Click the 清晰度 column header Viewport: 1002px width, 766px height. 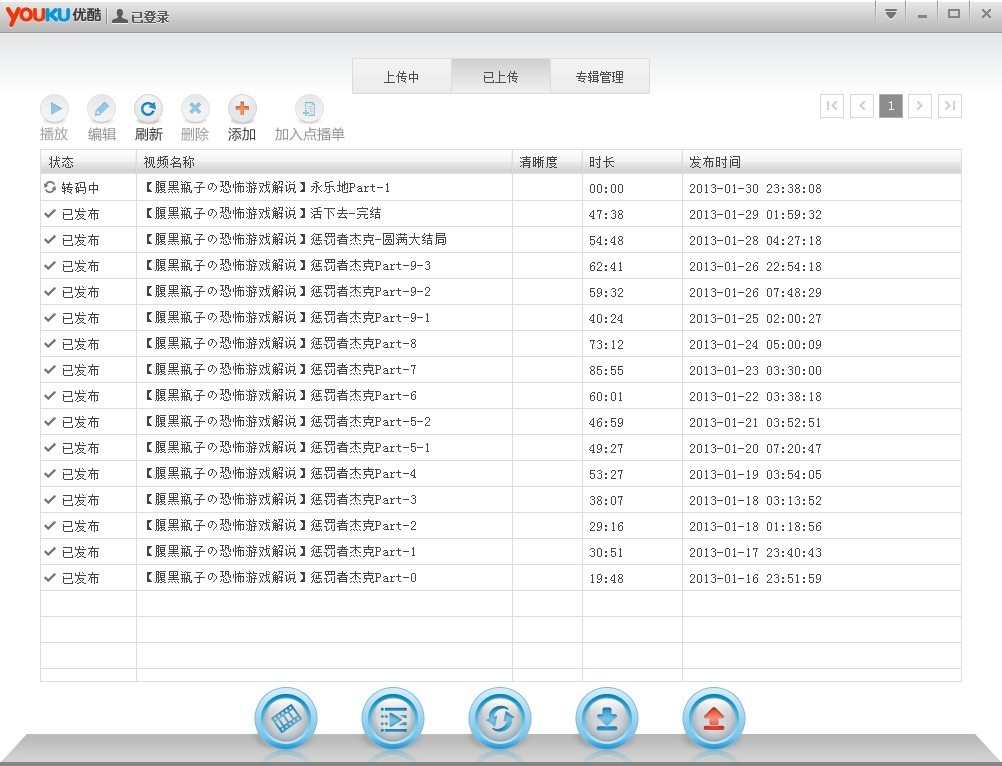point(548,162)
